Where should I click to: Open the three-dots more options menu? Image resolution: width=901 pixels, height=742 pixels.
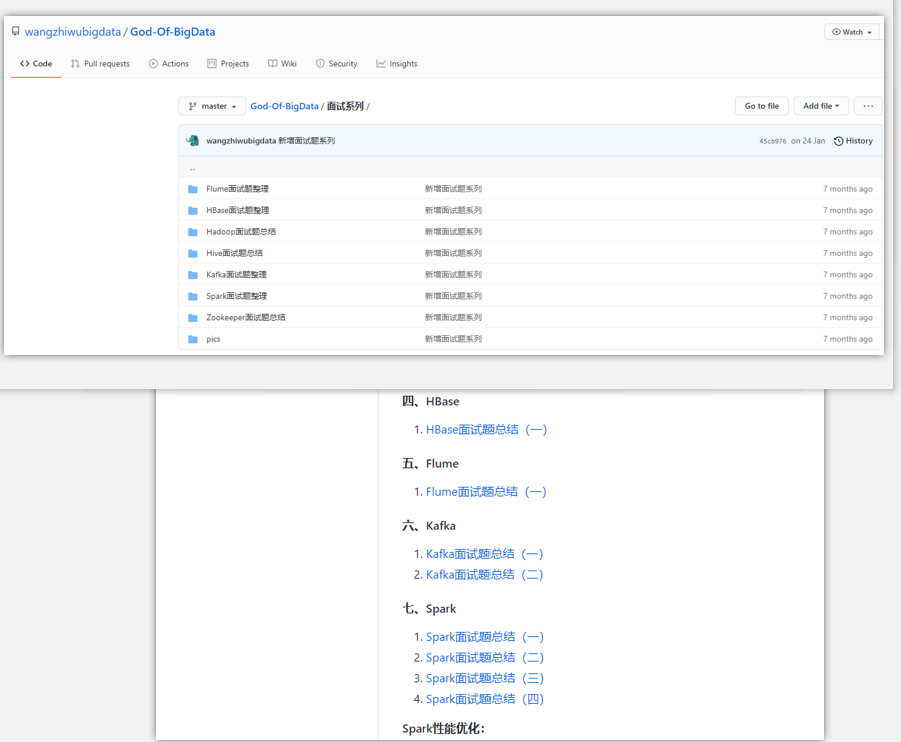[868, 106]
